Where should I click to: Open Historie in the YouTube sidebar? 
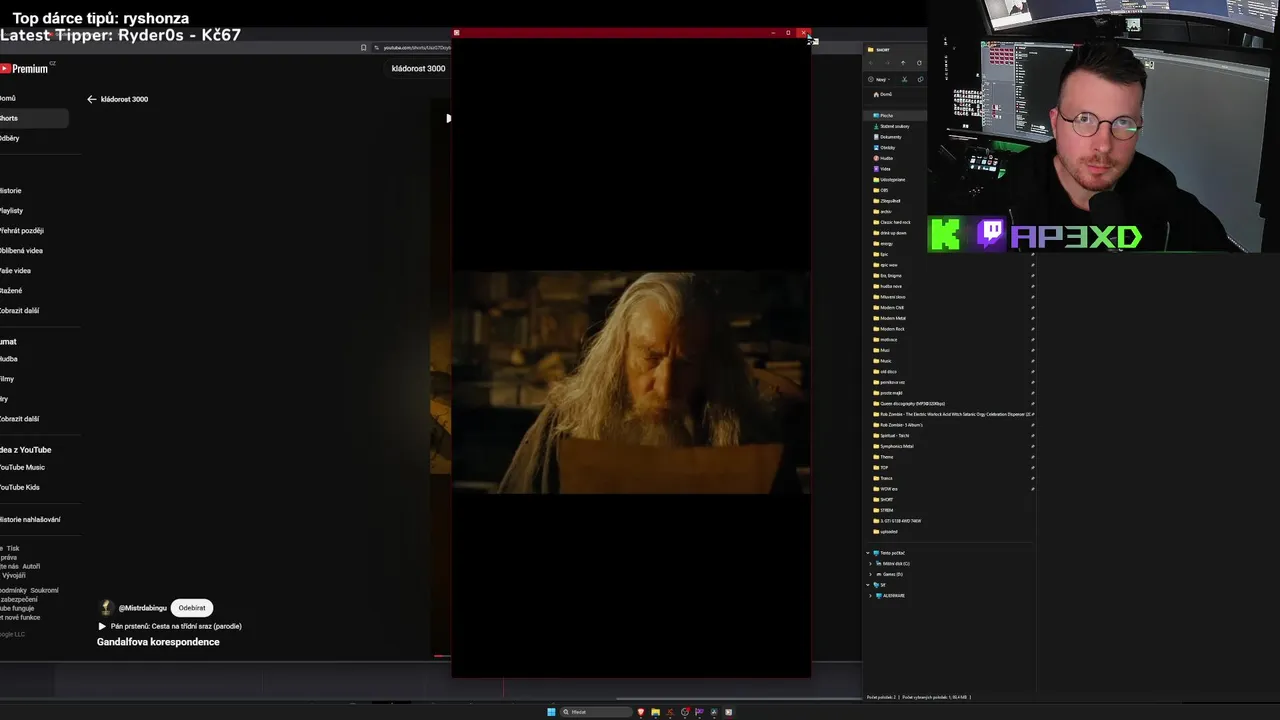[11, 190]
